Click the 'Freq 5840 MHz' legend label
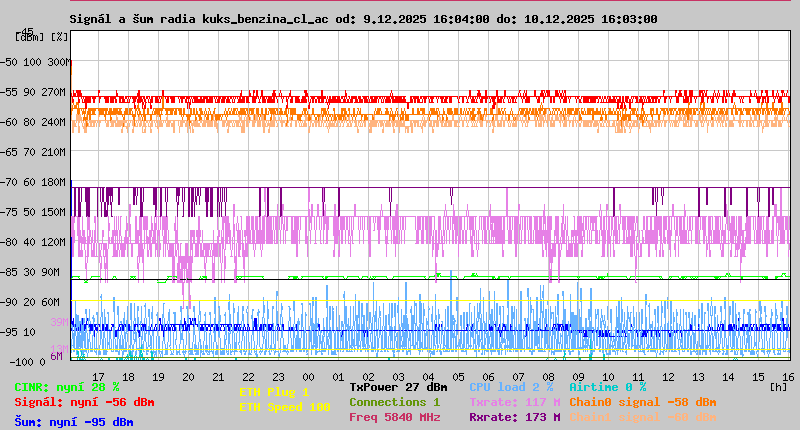Screen dimensions: 800x430 coord(395,417)
